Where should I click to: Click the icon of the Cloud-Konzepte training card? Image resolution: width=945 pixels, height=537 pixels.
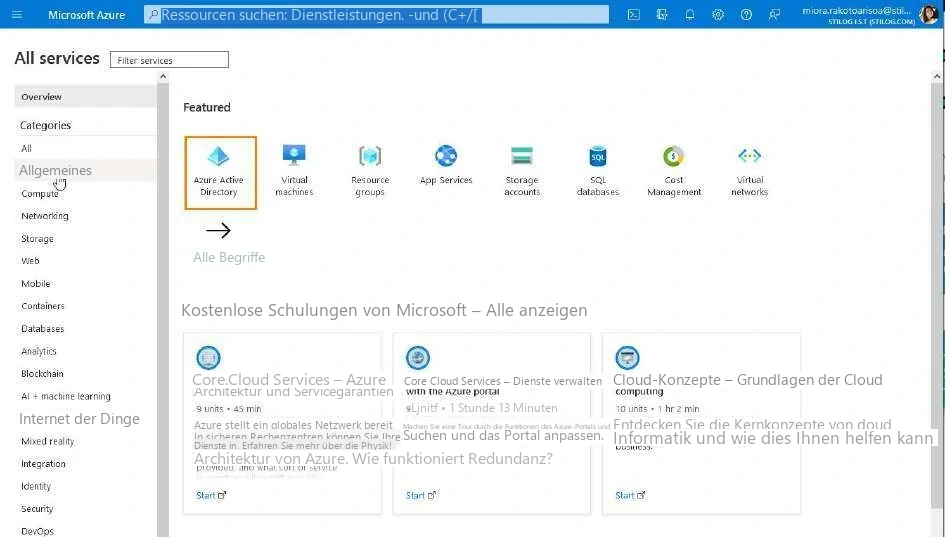click(x=627, y=357)
